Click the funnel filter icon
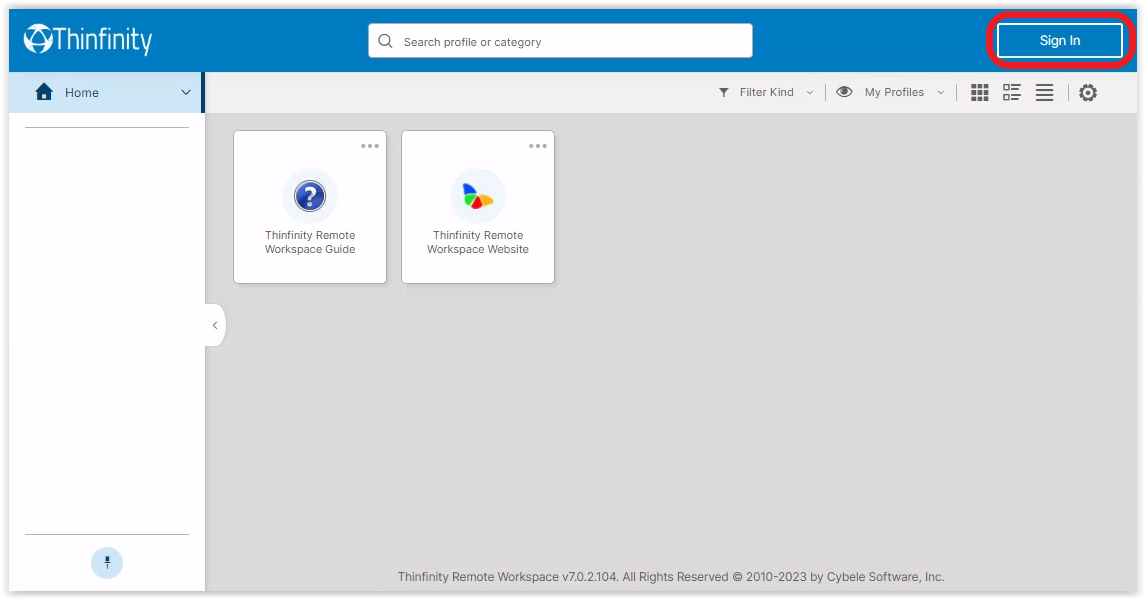 724,93
